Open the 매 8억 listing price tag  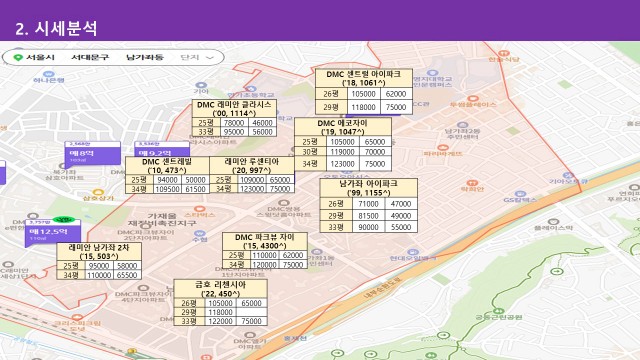click(x=93, y=153)
